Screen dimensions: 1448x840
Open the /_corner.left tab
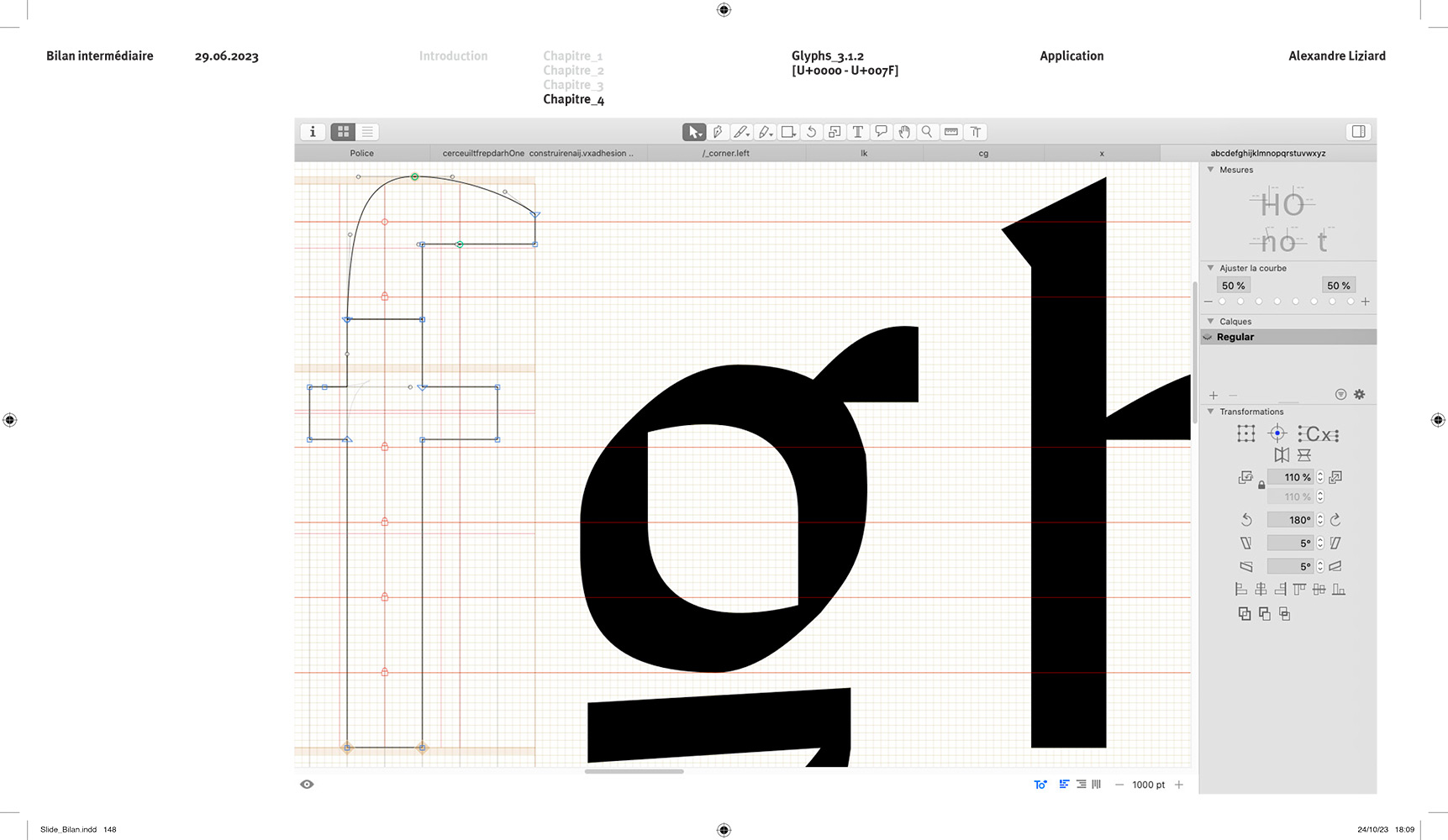tap(725, 154)
